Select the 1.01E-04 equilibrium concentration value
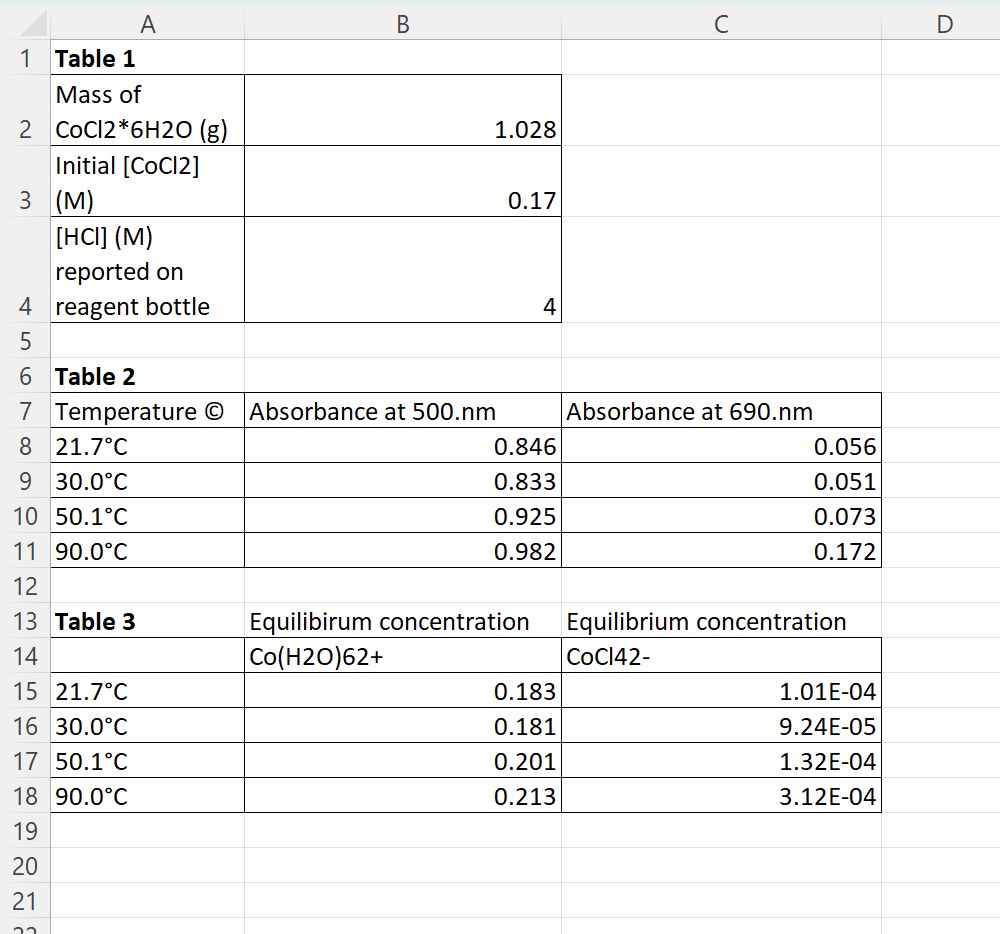Viewport: 1000px width, 934px height. click(x=721, y=691)
